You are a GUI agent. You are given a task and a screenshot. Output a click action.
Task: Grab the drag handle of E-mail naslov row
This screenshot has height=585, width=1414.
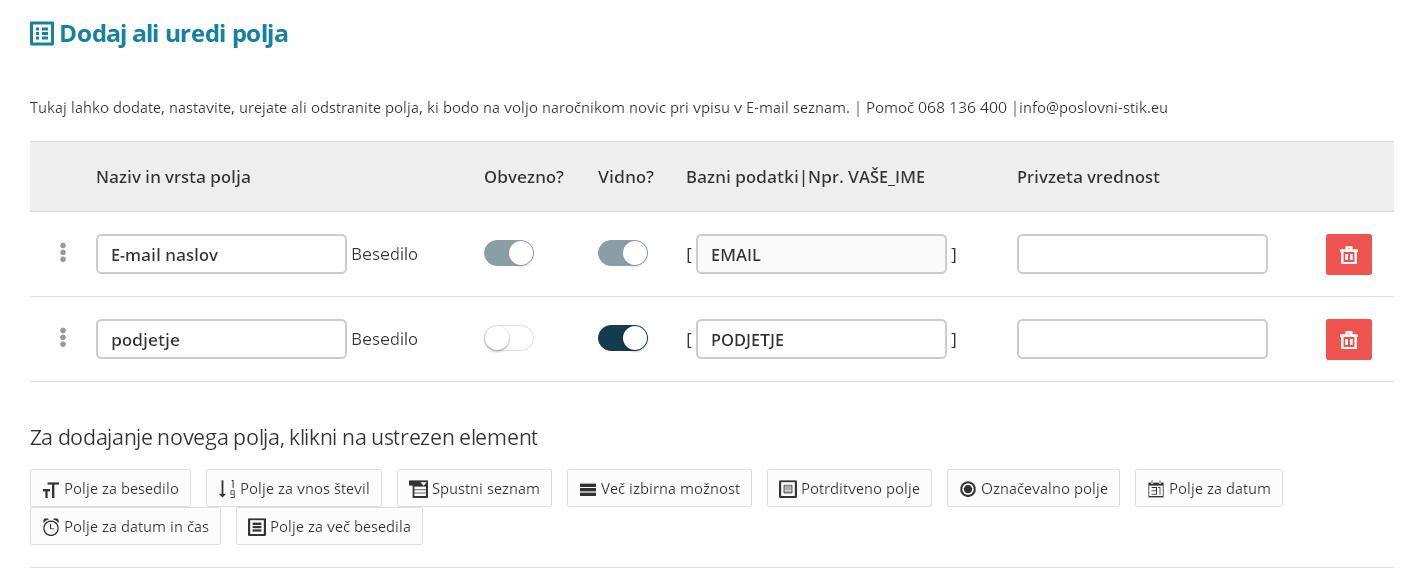pyautogui.click(x=63, y=253)
